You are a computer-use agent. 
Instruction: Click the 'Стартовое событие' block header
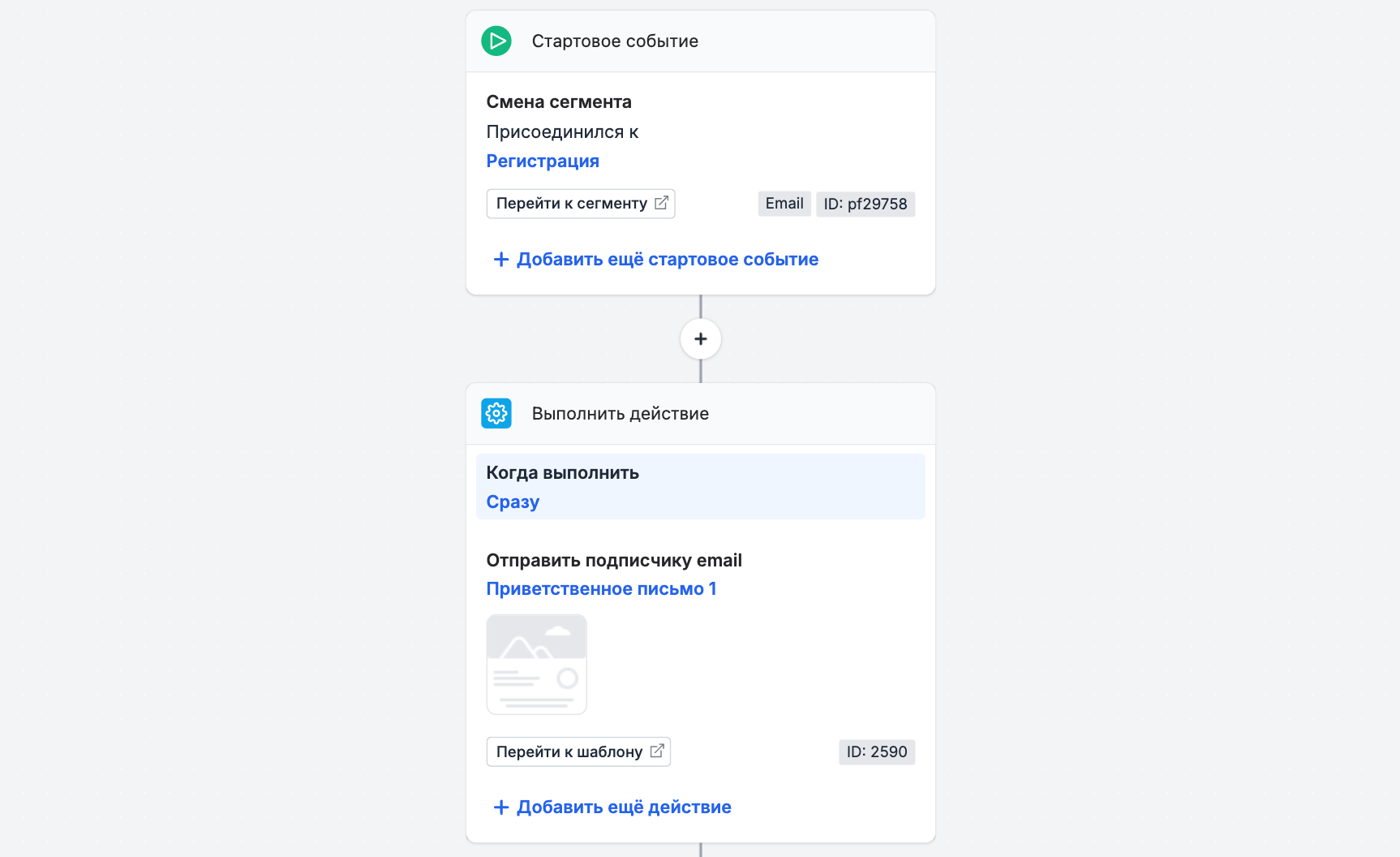[701, 41]
